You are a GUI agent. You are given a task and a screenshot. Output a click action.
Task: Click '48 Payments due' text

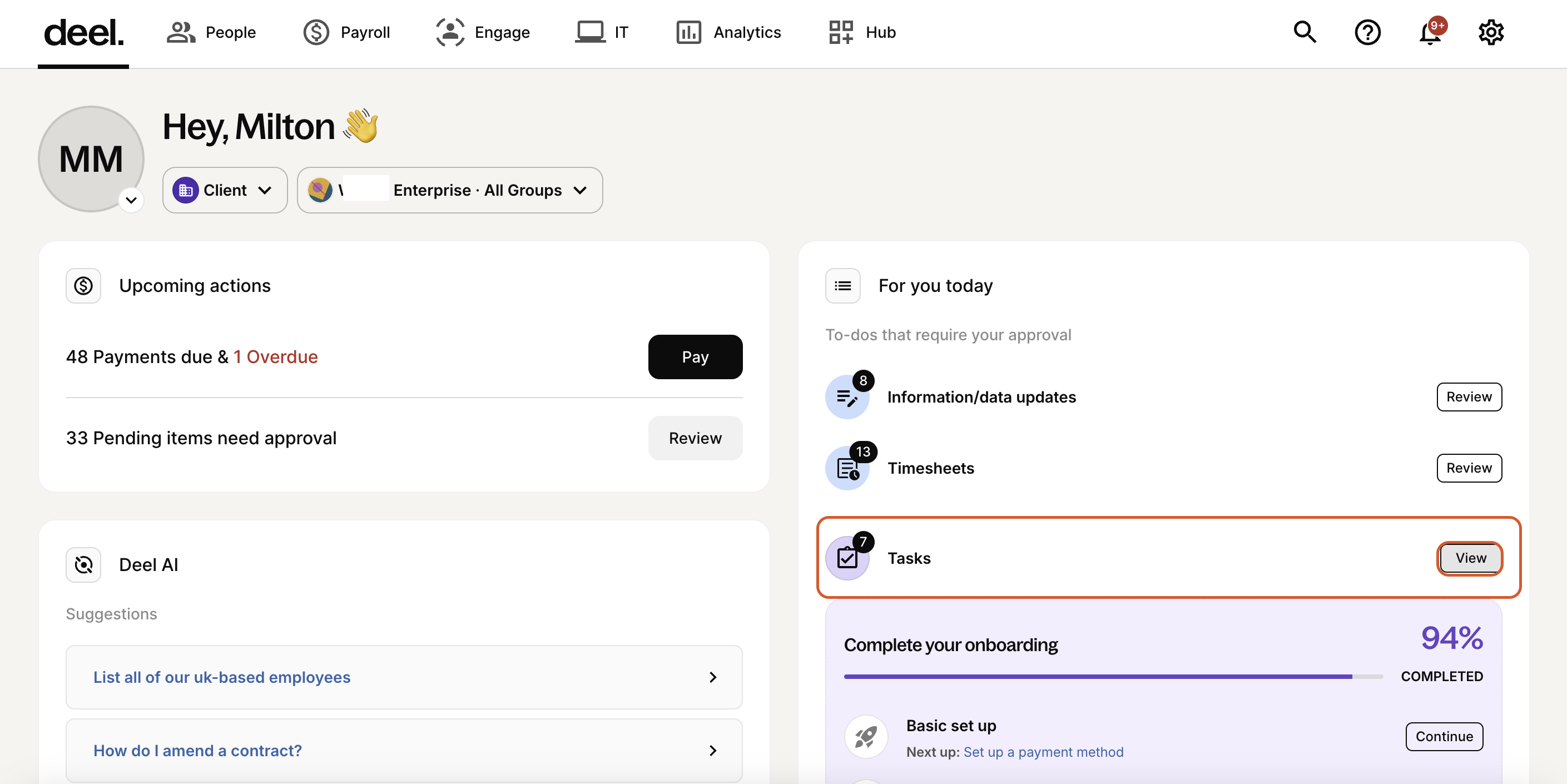coord(138,357)
